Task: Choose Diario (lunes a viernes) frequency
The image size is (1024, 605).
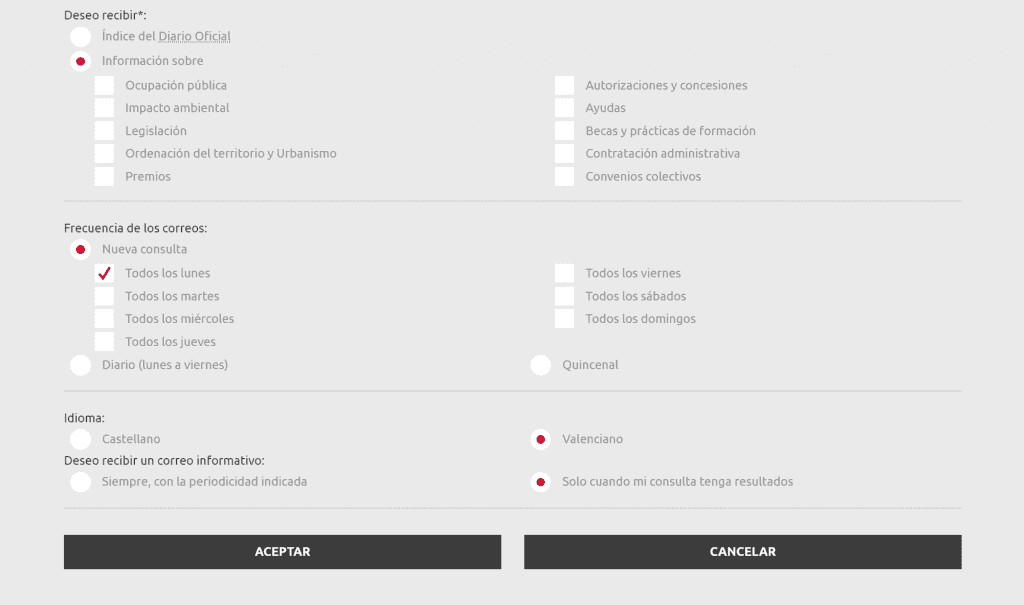Action: click(x=80, y=365)
